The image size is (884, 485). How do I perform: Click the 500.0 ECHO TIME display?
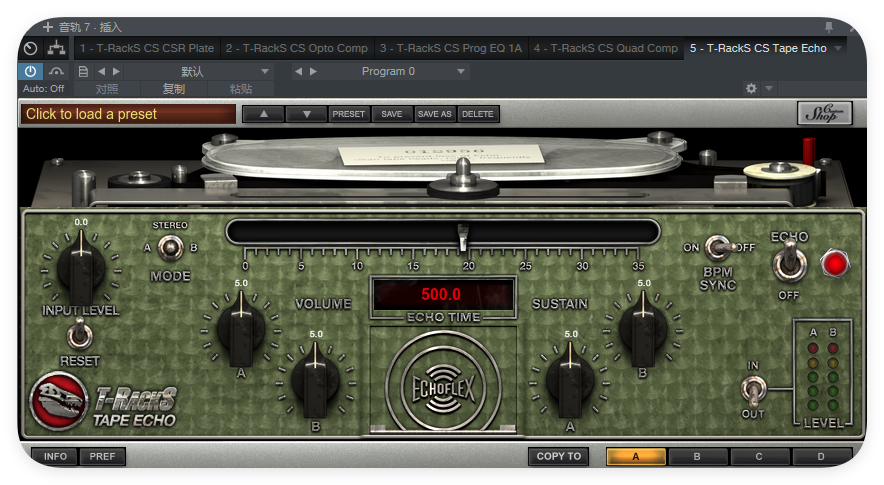(443, 294)
